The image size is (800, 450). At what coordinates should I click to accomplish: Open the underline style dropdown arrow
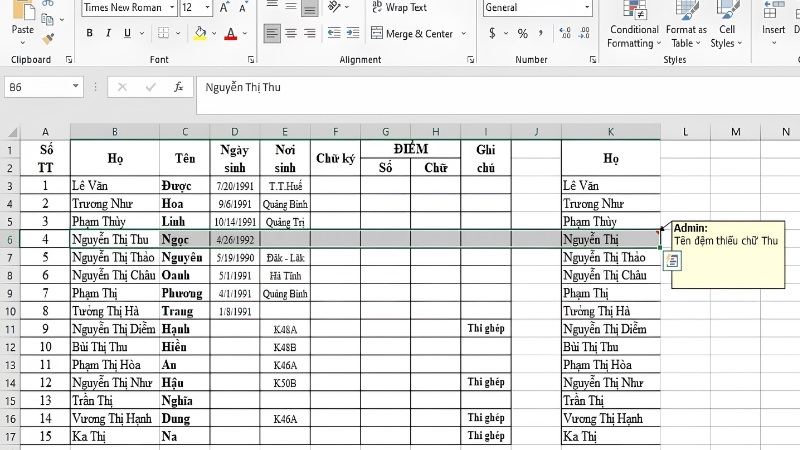[142, 34]
